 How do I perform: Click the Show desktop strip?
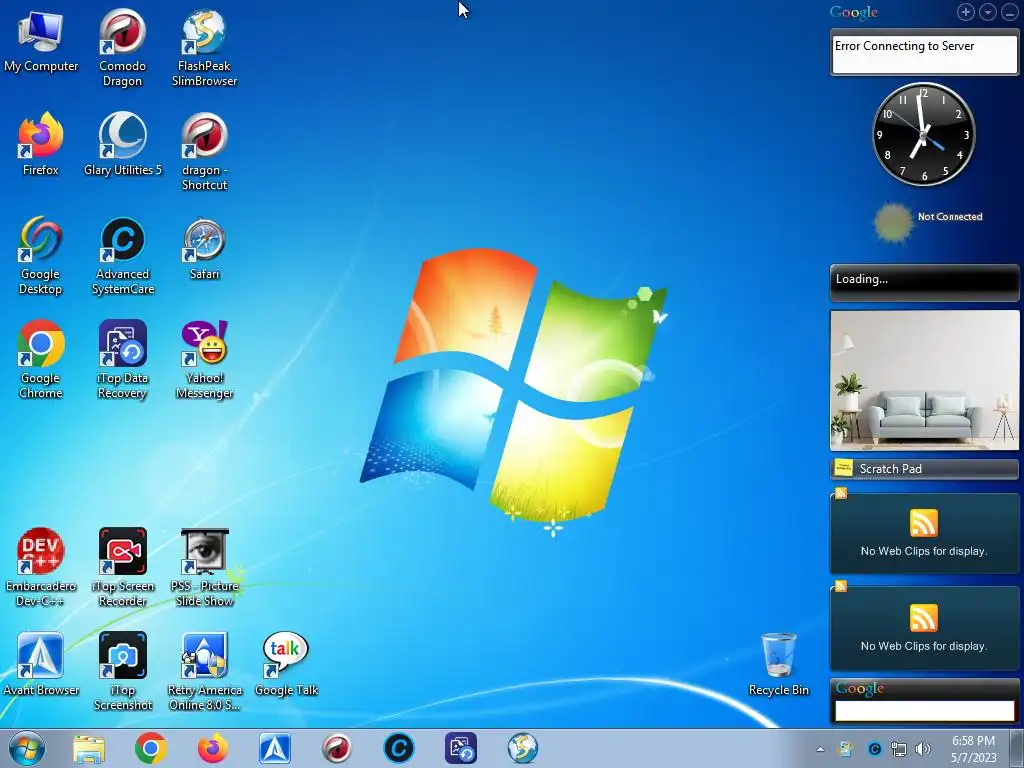1017,748
